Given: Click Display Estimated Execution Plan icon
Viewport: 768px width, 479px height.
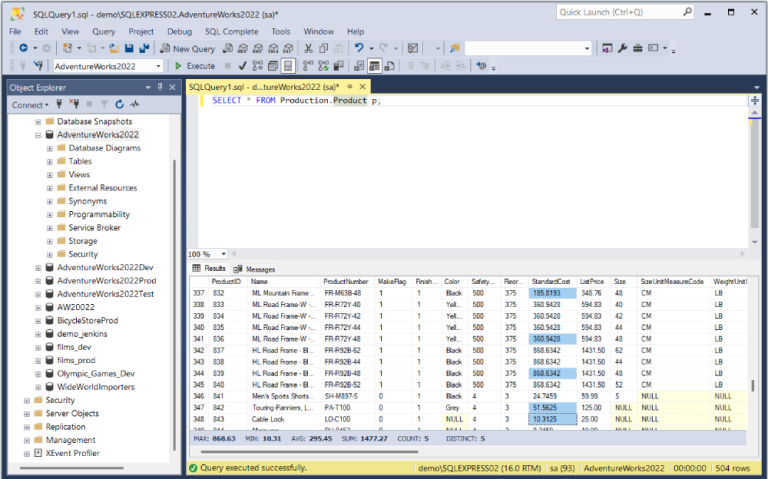Looking at the screenshot, I should pyautogui.click(x=258, y=66).
